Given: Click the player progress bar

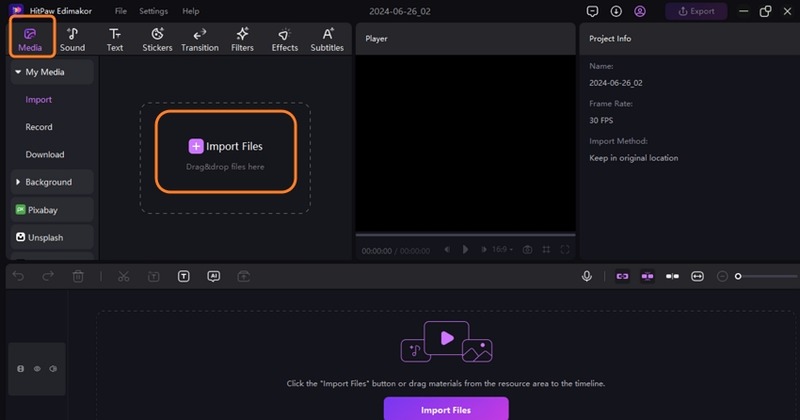Looking at the screenshot, I should (465, 235).
